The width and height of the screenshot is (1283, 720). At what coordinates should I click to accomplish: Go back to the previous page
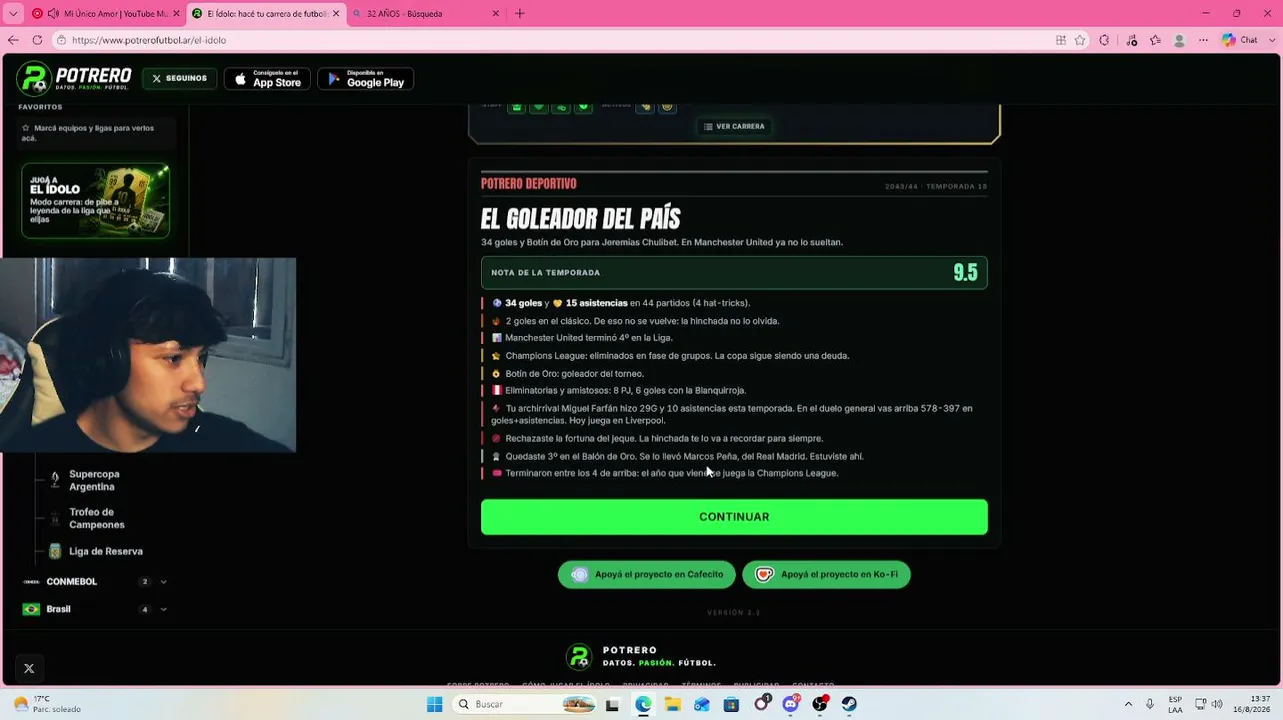pos(13,40)
